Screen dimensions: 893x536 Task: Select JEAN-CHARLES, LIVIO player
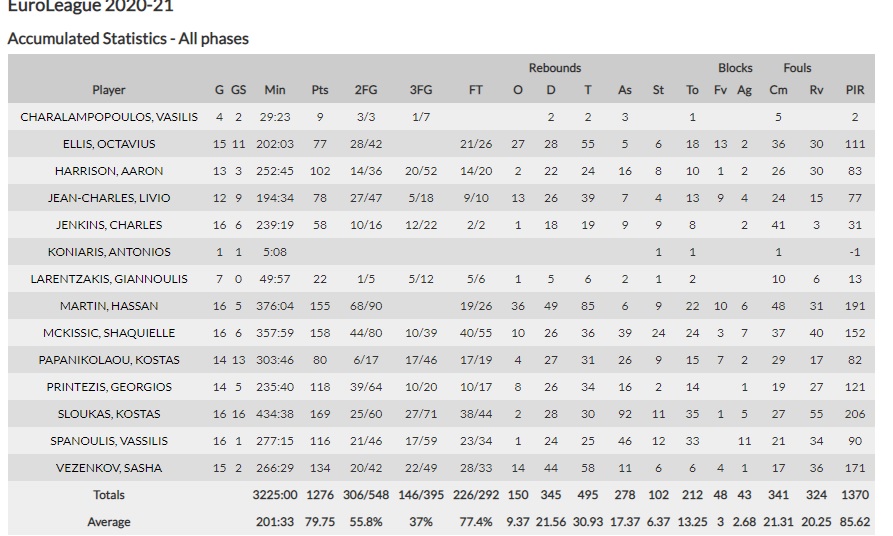click(x=109, y=198)
